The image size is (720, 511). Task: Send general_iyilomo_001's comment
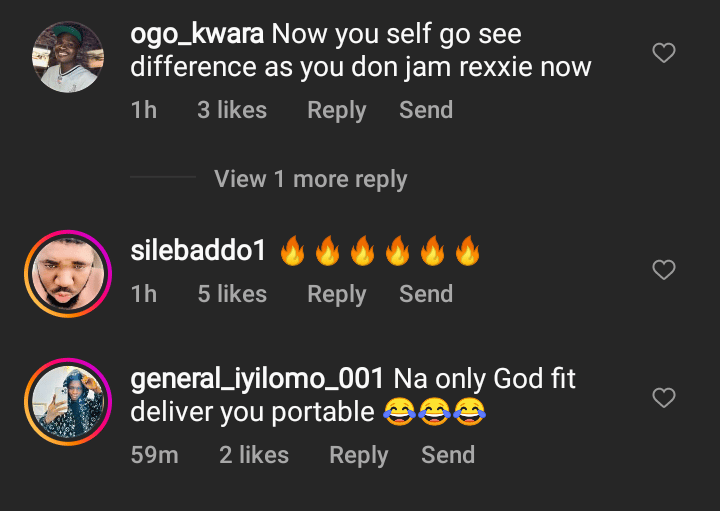point(448,455)
